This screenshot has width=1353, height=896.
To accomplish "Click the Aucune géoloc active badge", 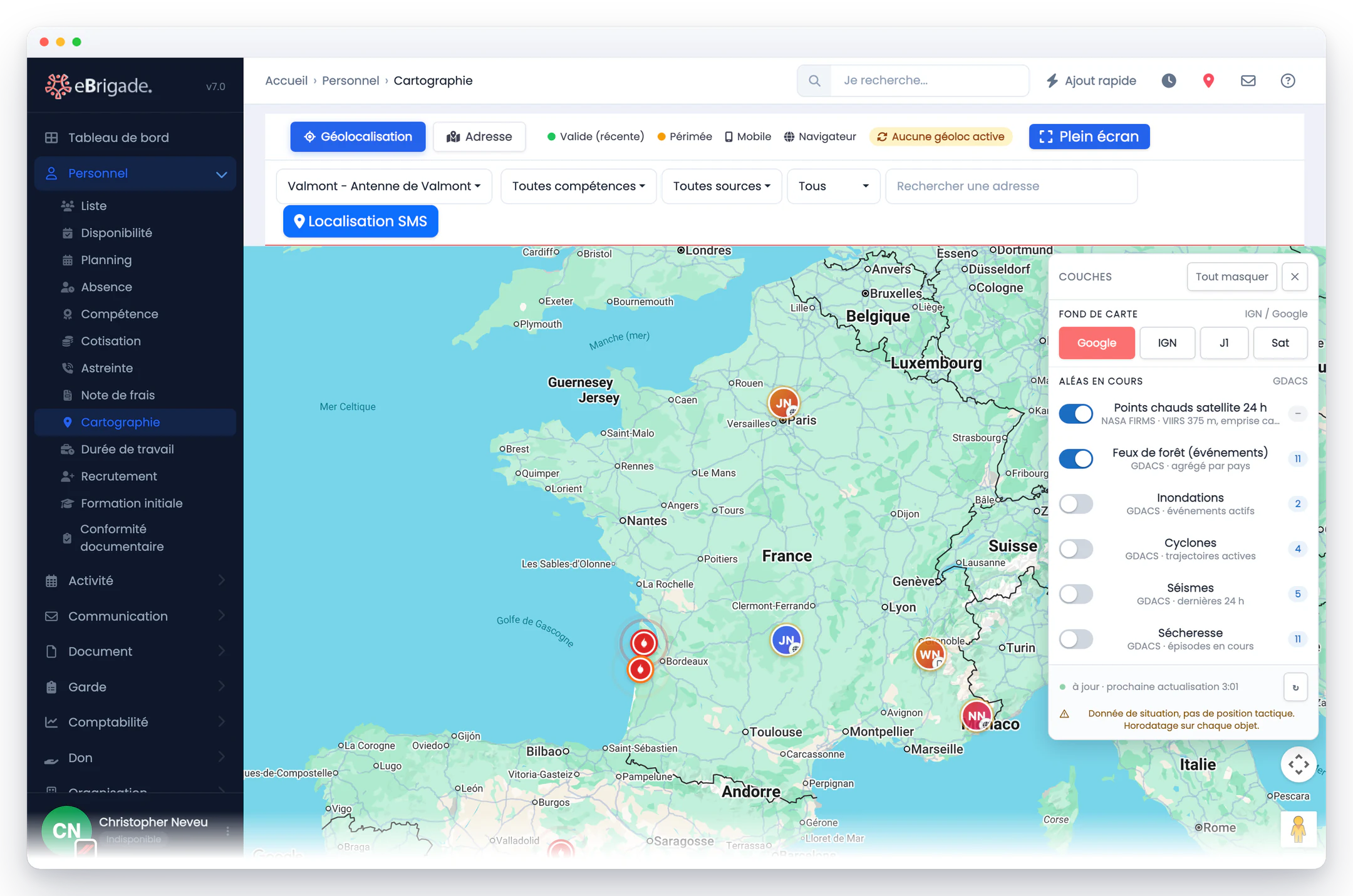I will pyautogui.click(x=941, y=136).
